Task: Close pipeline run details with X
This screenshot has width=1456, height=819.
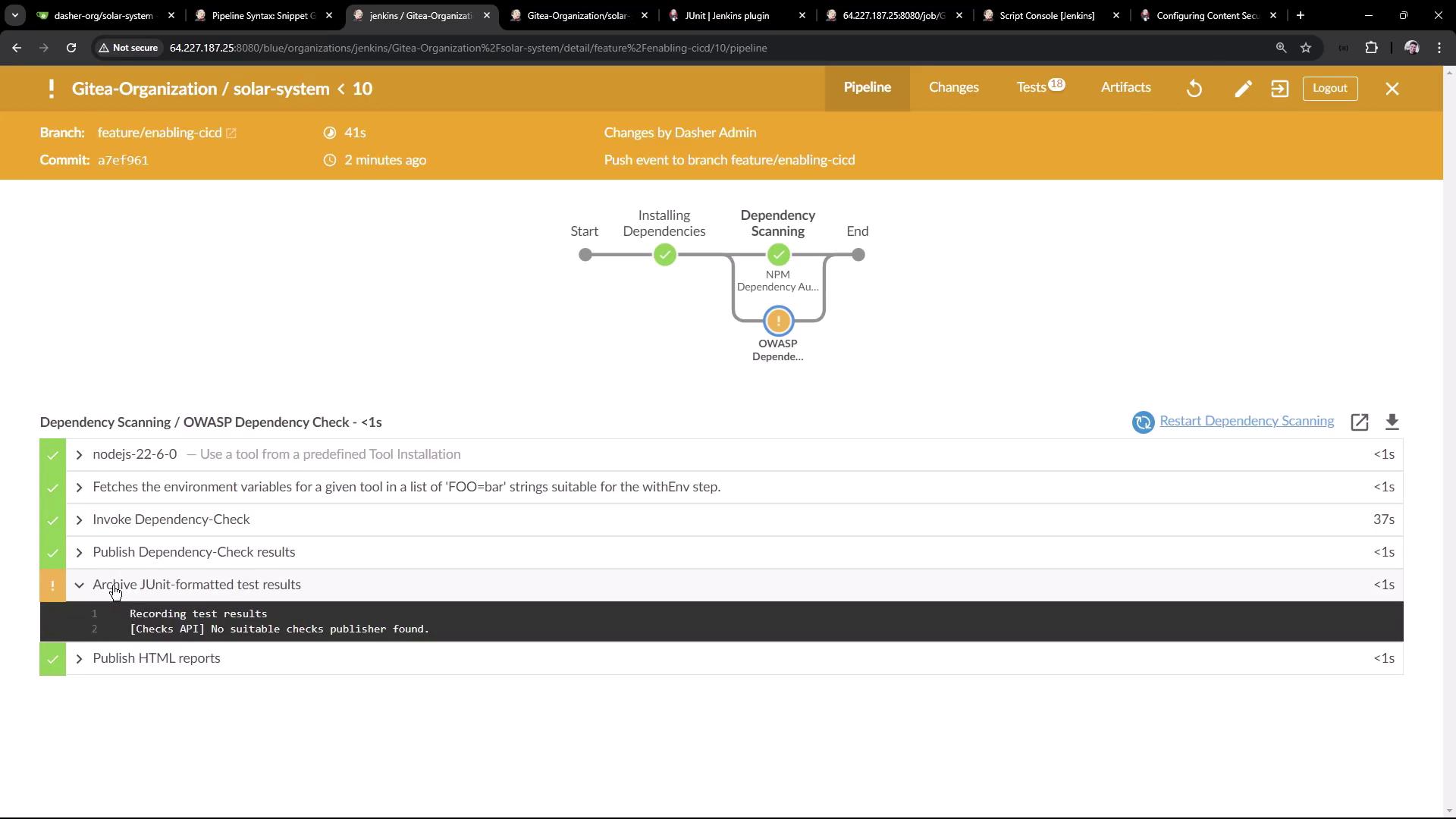Action: point(1392,89)
